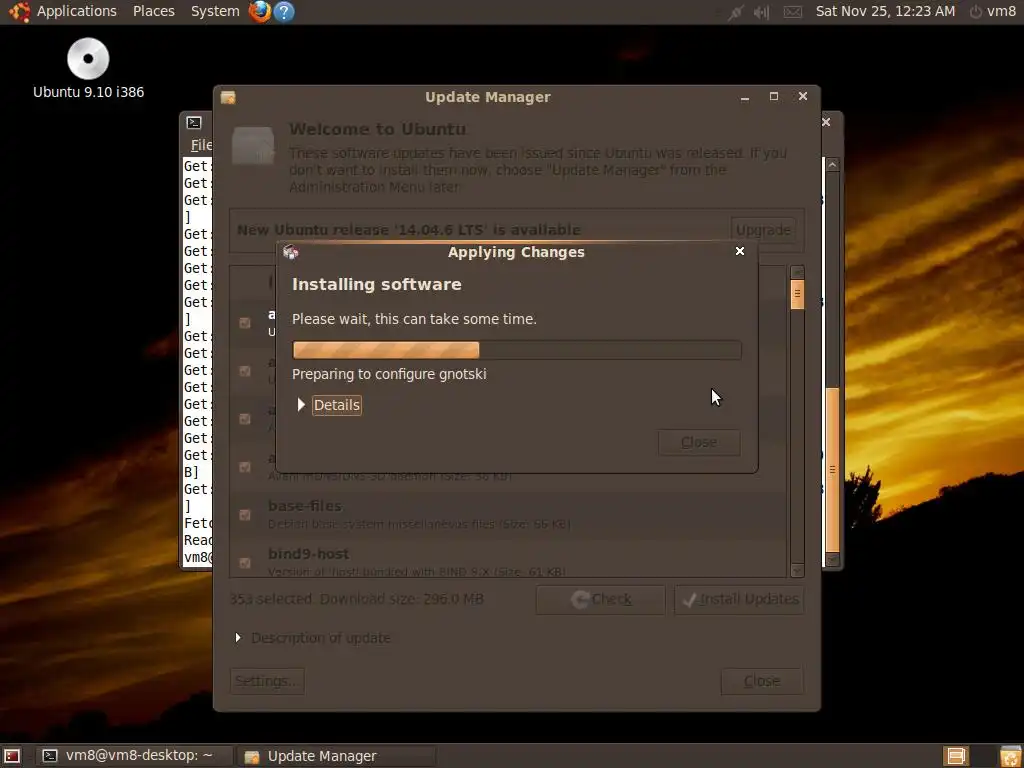This screenshot has width=1024, height=768.
Task: Click the installation progress bar
Action: click(517, 350)
